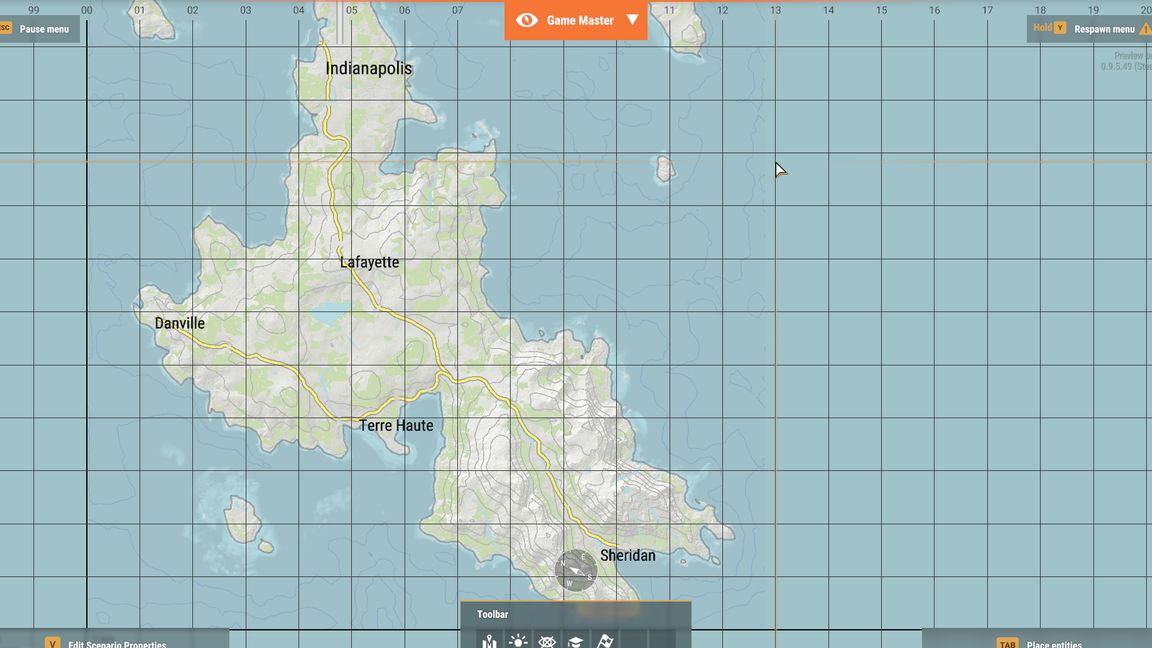Click the map marker toolbar icon
The width and height of the screenshot is (1152, 648).
[489, 641]
